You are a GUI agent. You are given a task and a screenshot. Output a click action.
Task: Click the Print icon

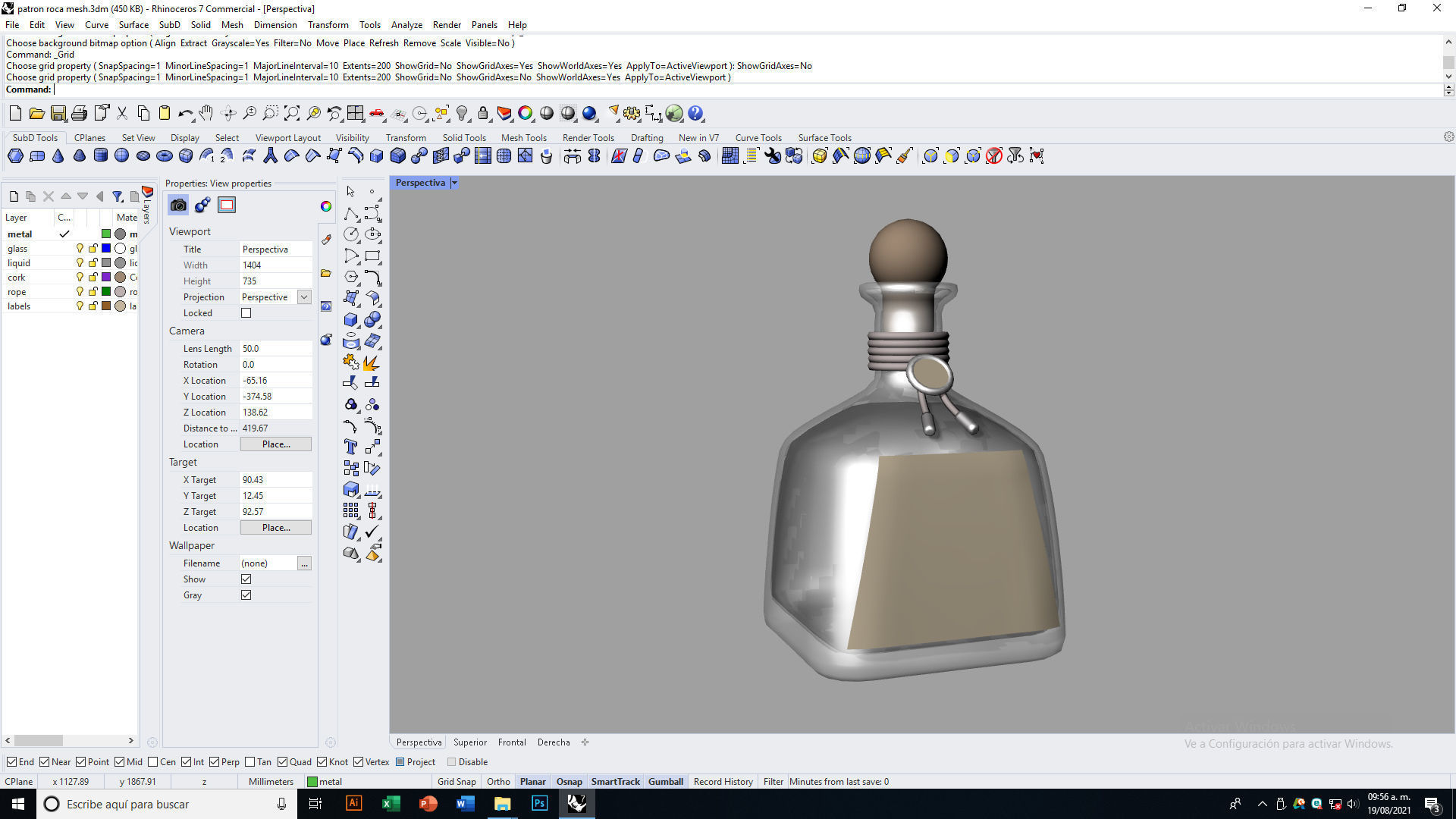point(79,114)
